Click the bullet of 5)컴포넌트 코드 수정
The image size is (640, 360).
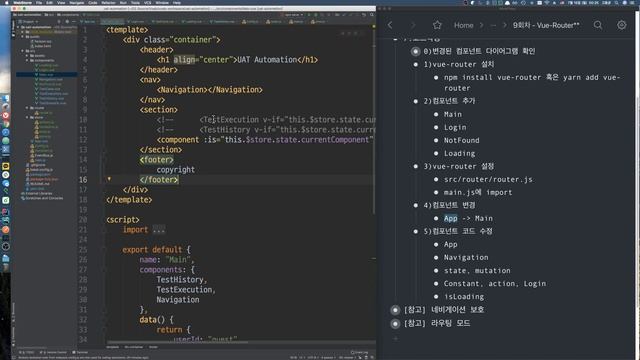click(416, 231)
